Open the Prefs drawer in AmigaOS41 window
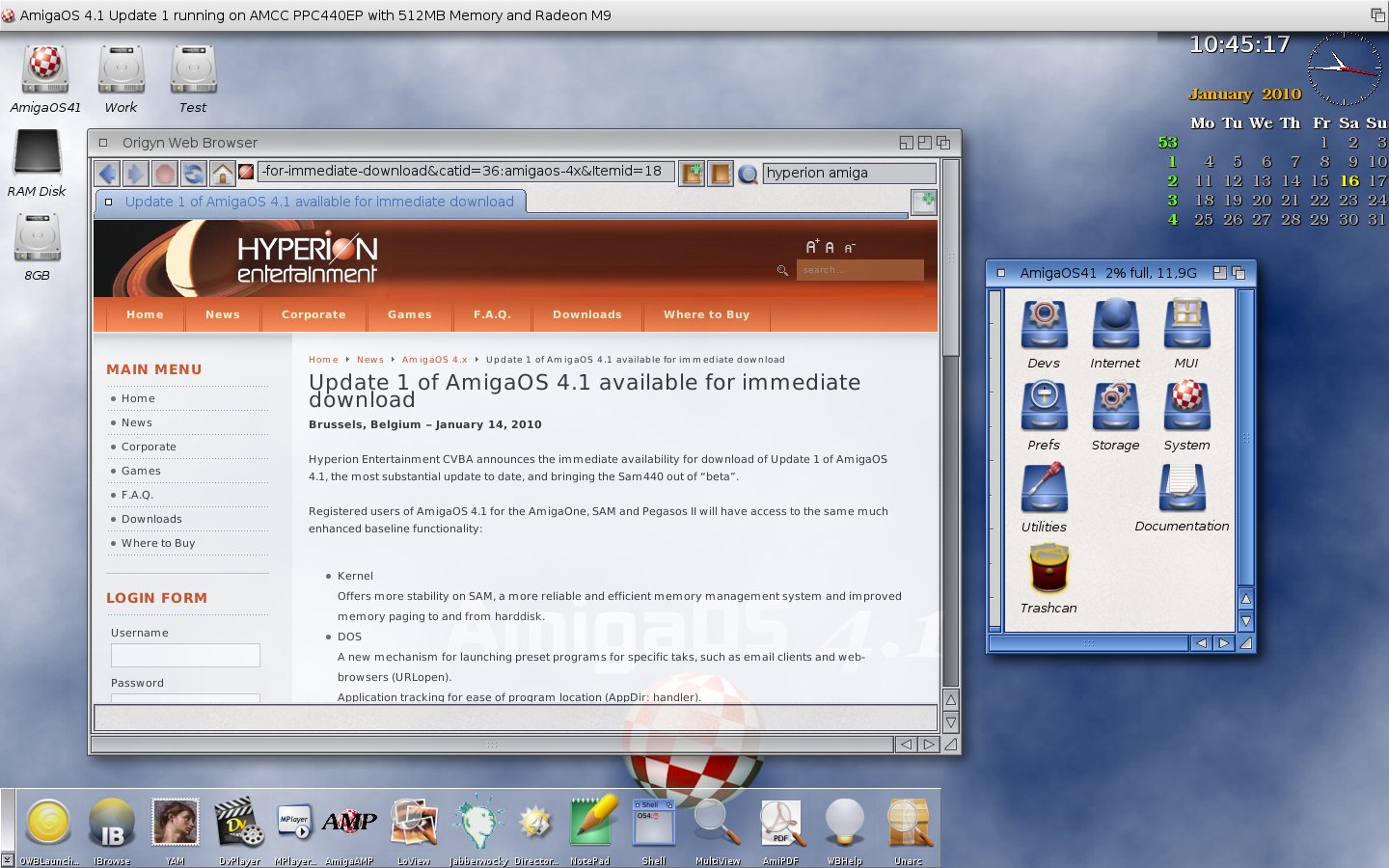Screen dimensions: 1389x868 (1044, 407)
